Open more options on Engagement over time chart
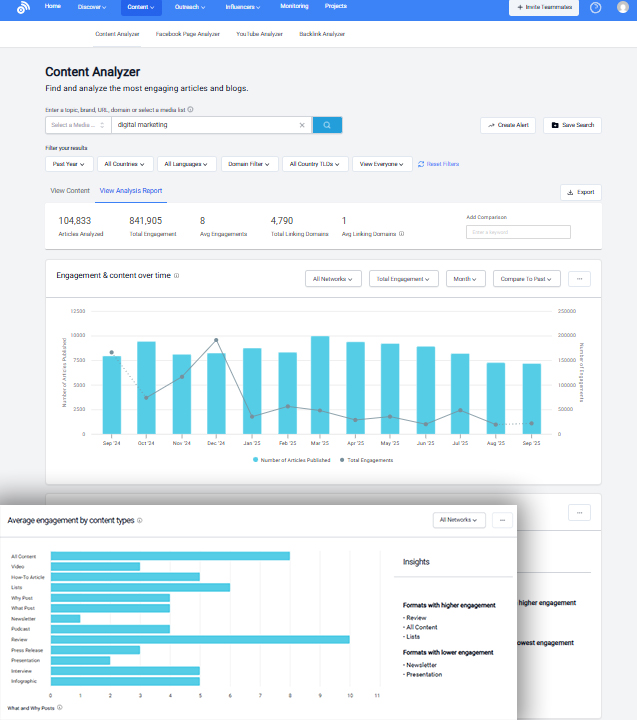This screenshot has height=720, width=637. click(x=580, y=279)
